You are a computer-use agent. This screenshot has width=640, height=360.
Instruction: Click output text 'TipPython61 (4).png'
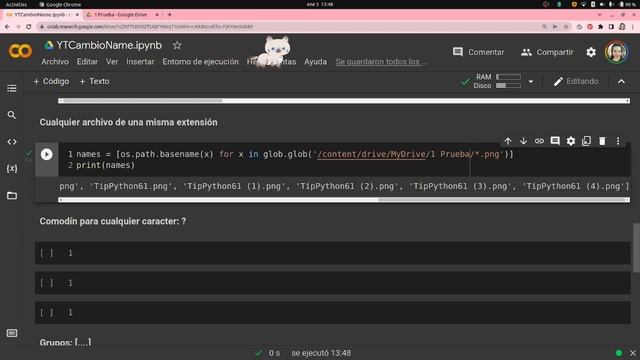tap(573, 186)
